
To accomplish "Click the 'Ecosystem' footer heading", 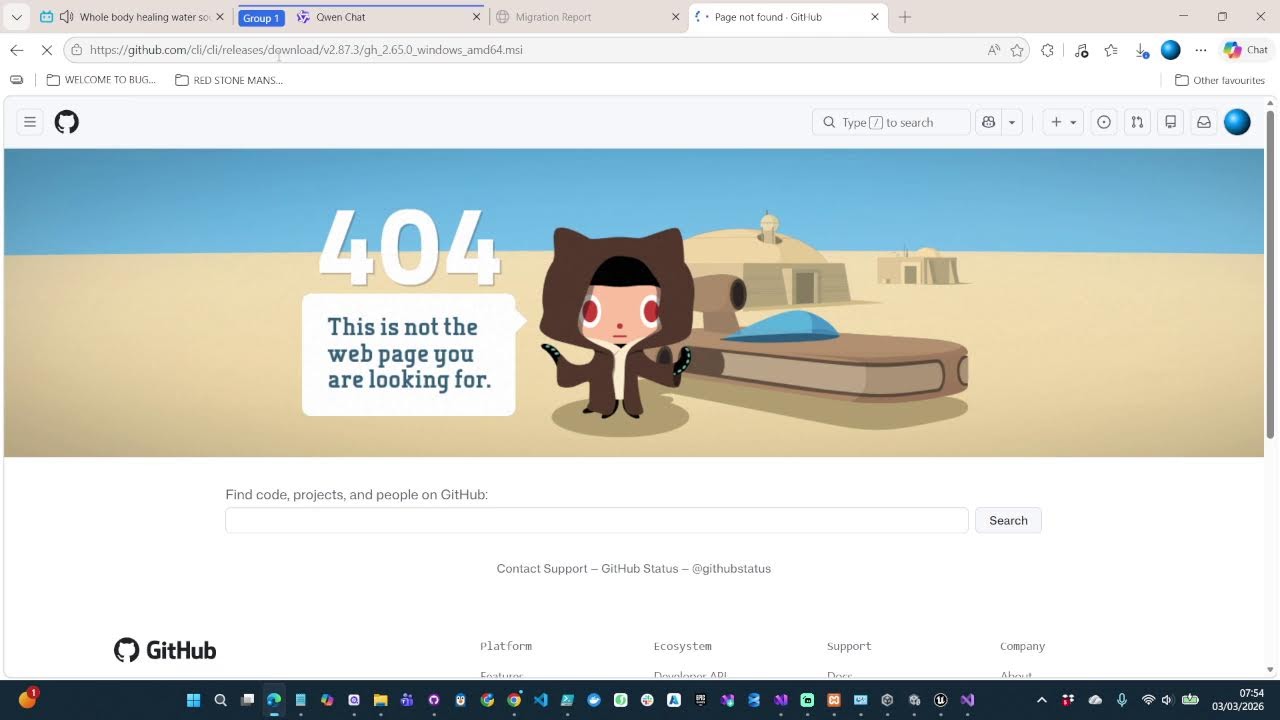I will (683, 646).
